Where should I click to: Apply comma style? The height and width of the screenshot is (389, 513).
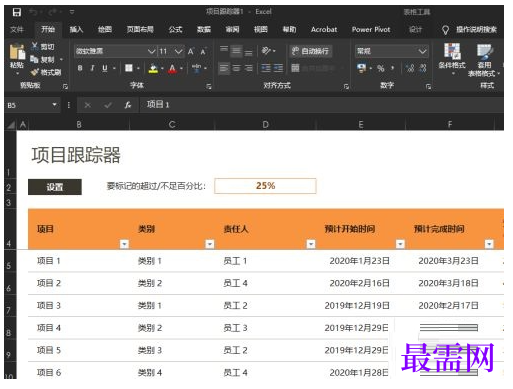tap(392, 69)
